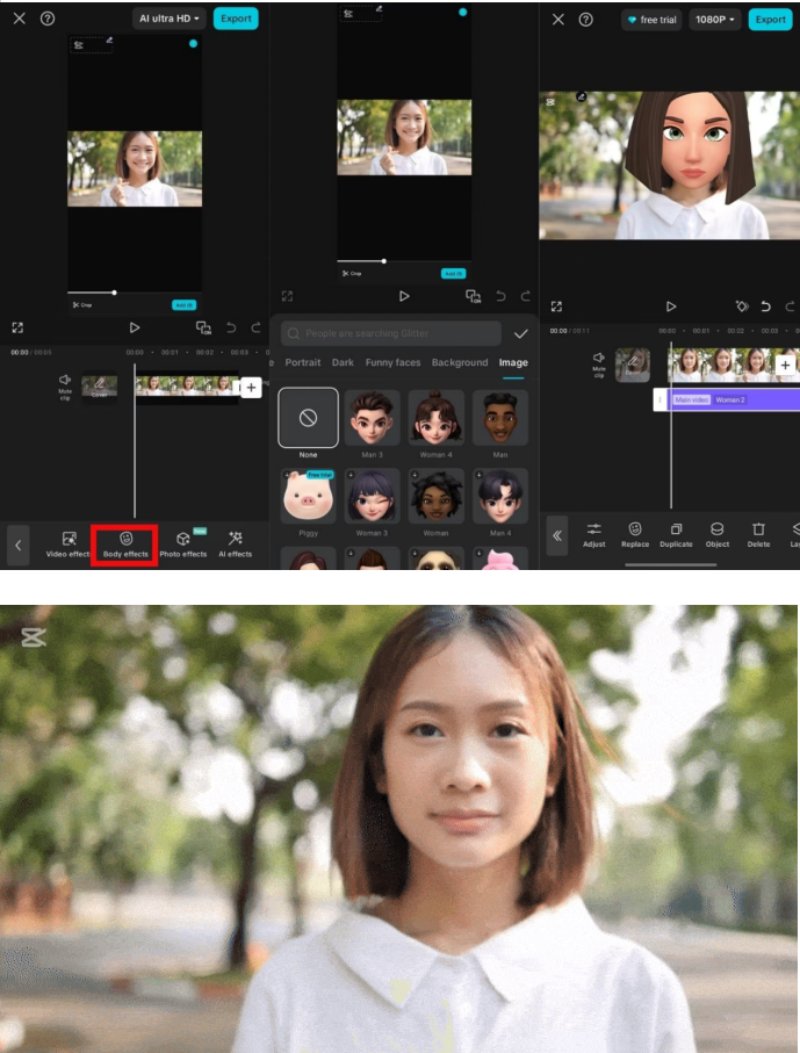Collapse the toolbar with the double-chevron button

558,535
